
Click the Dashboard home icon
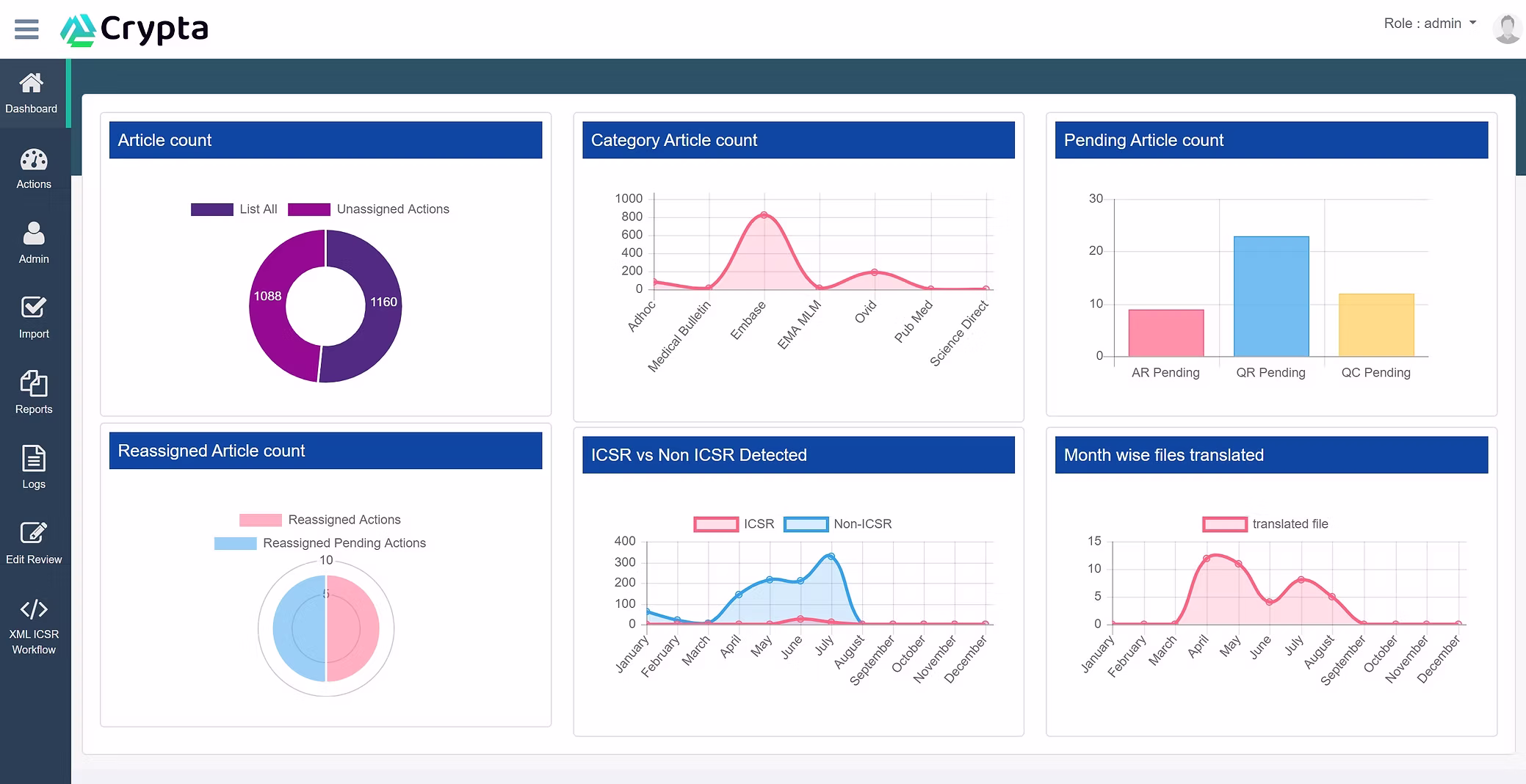(x=31, y=84)
